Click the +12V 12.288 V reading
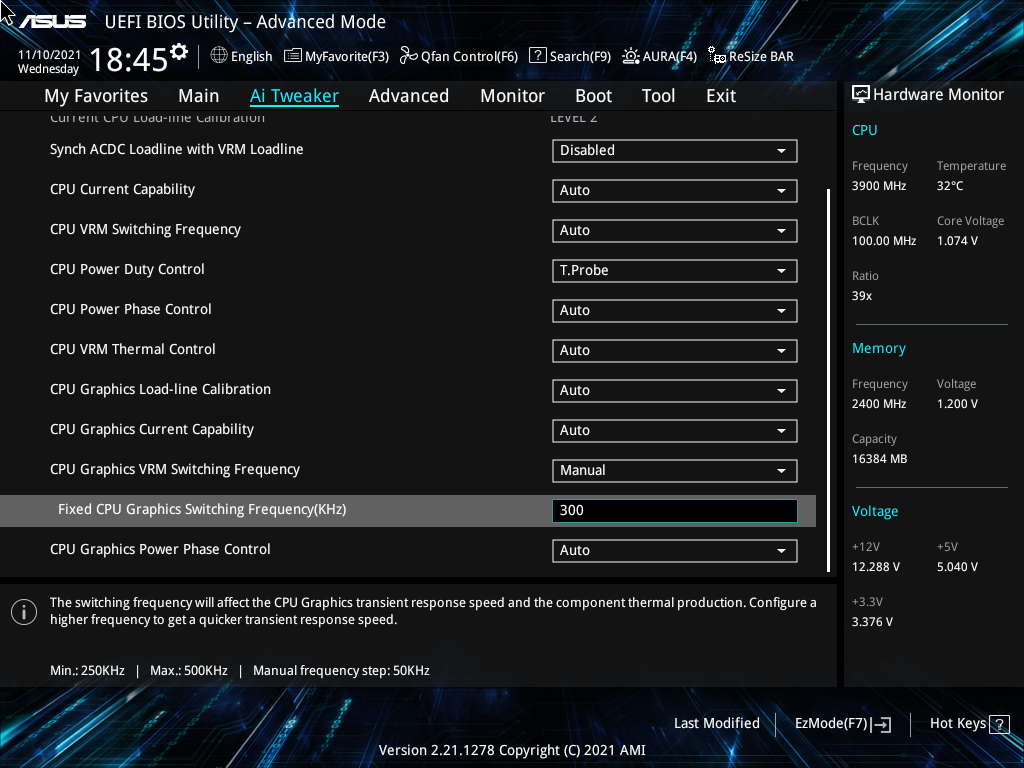 (875, 567)
